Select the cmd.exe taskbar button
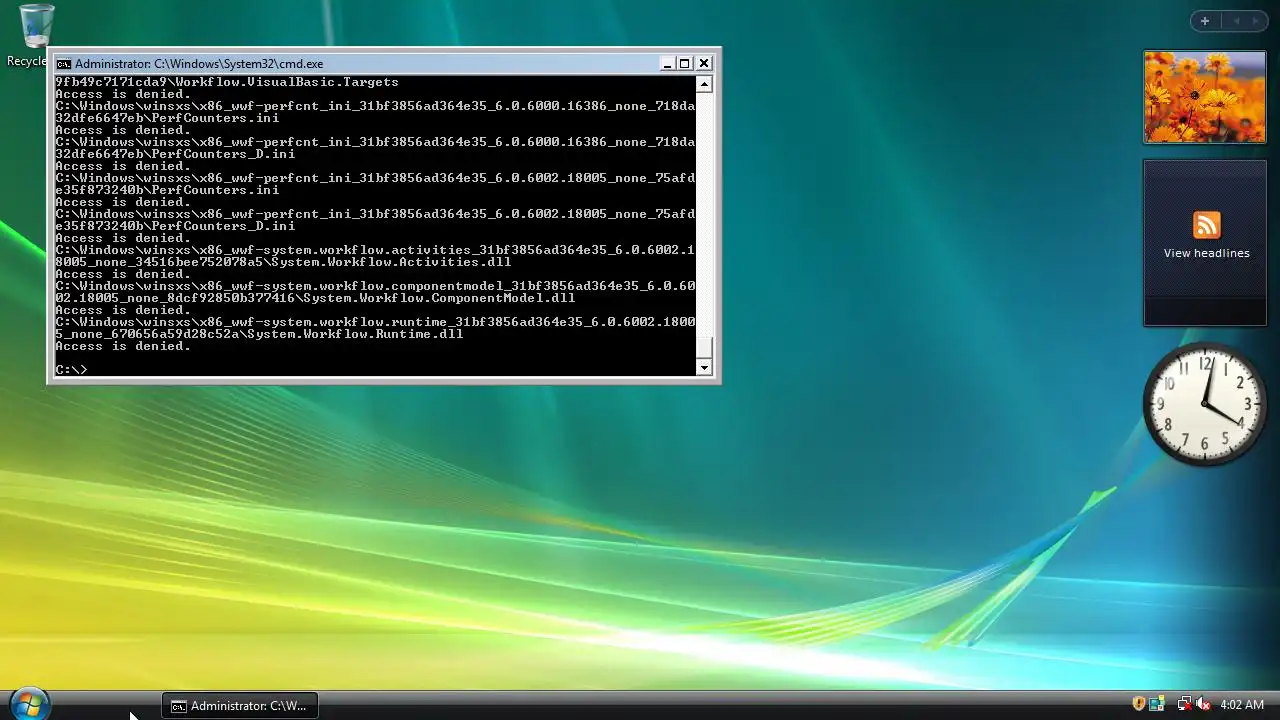 coord(240,705)
